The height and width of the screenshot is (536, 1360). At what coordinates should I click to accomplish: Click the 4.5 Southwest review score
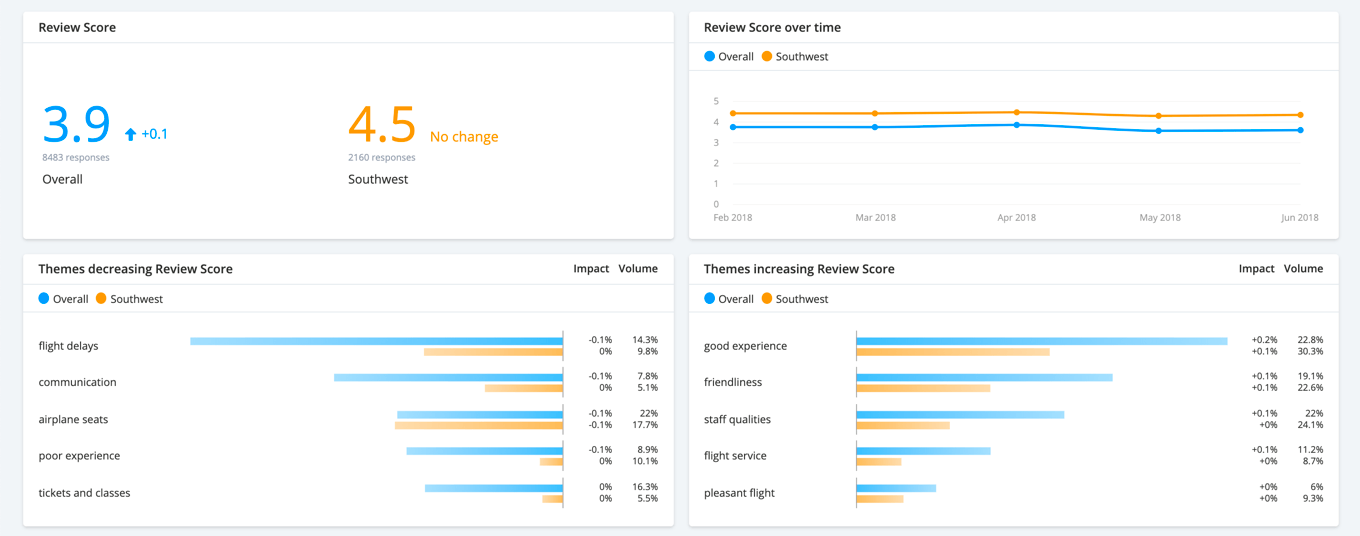(382, 125)
